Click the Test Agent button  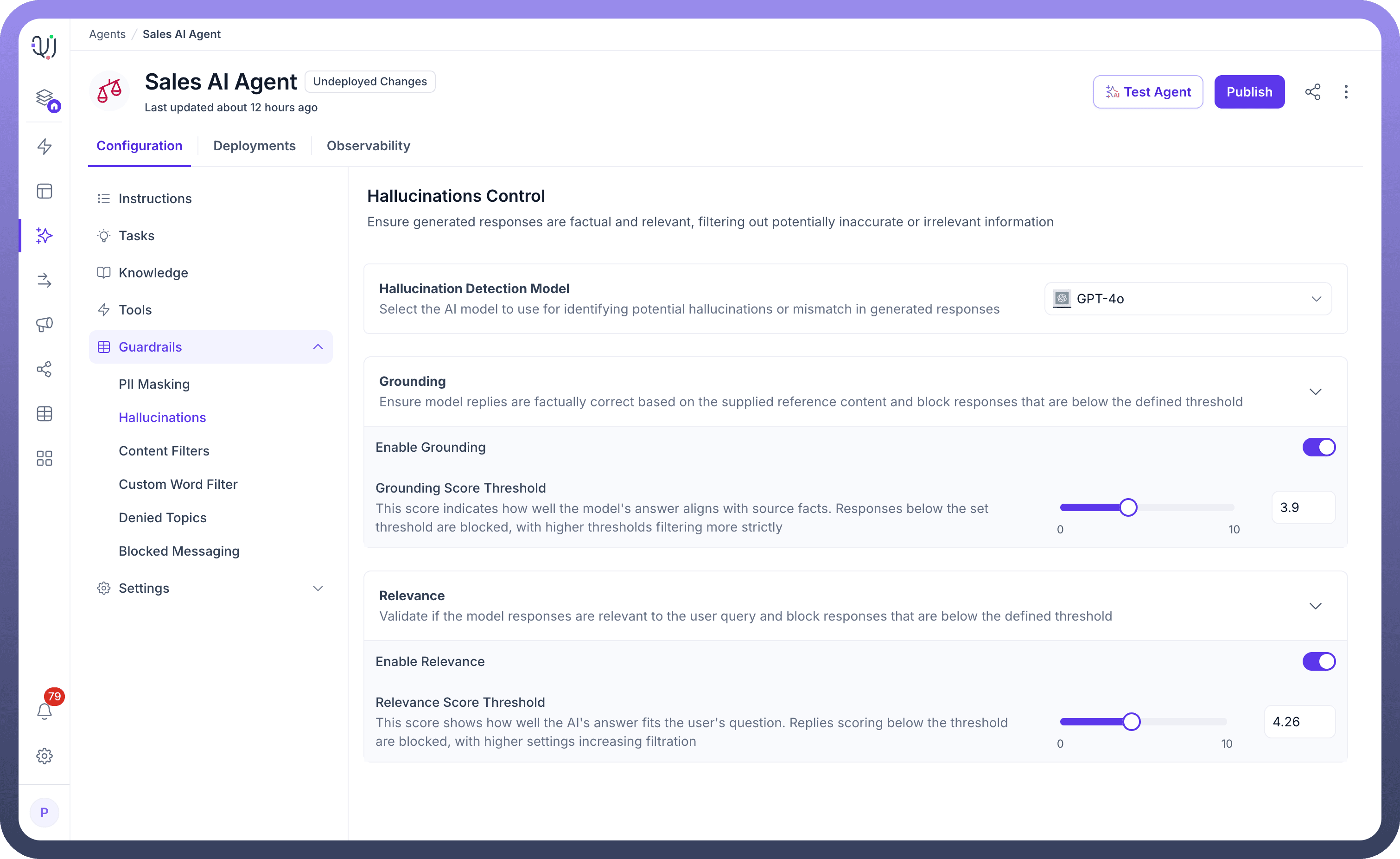click(1148, 92)
